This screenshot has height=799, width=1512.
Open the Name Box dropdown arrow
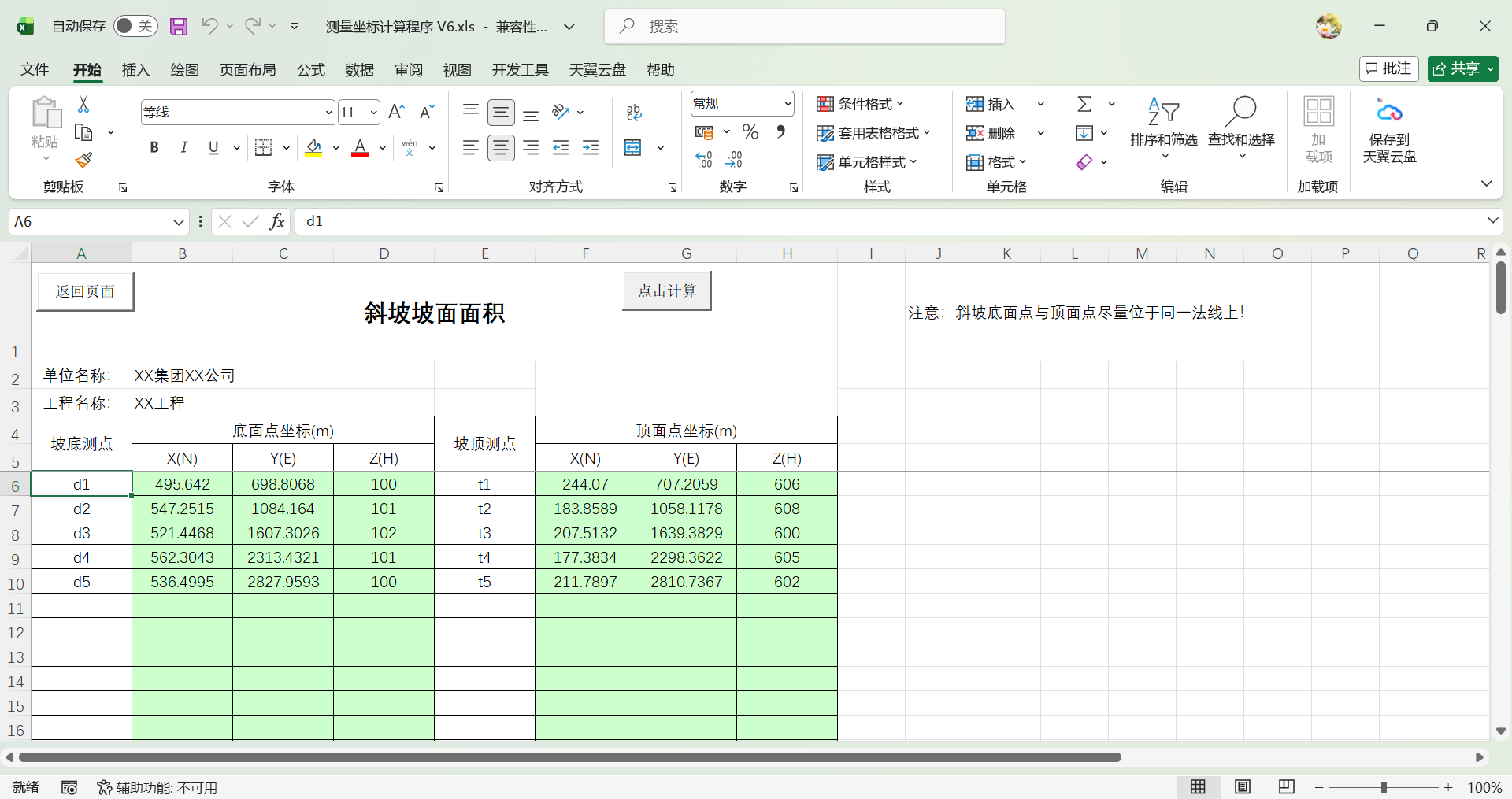[178, 222]
